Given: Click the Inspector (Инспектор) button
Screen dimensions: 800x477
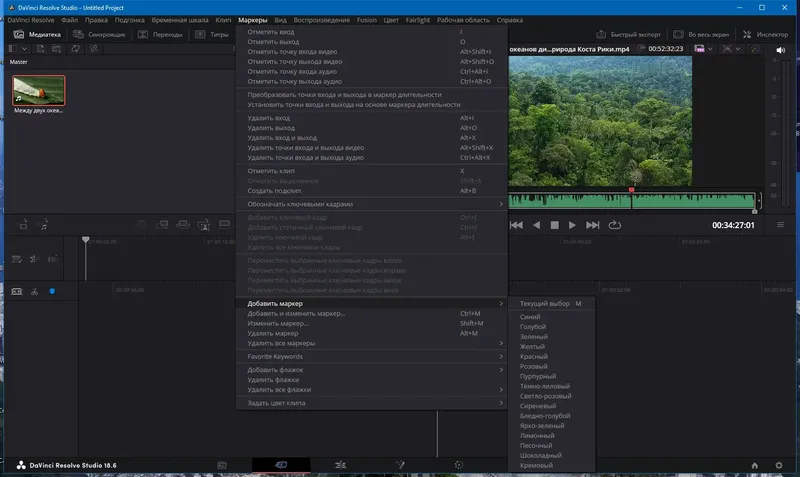Looking at the screenshot, I should pos(767,34).
